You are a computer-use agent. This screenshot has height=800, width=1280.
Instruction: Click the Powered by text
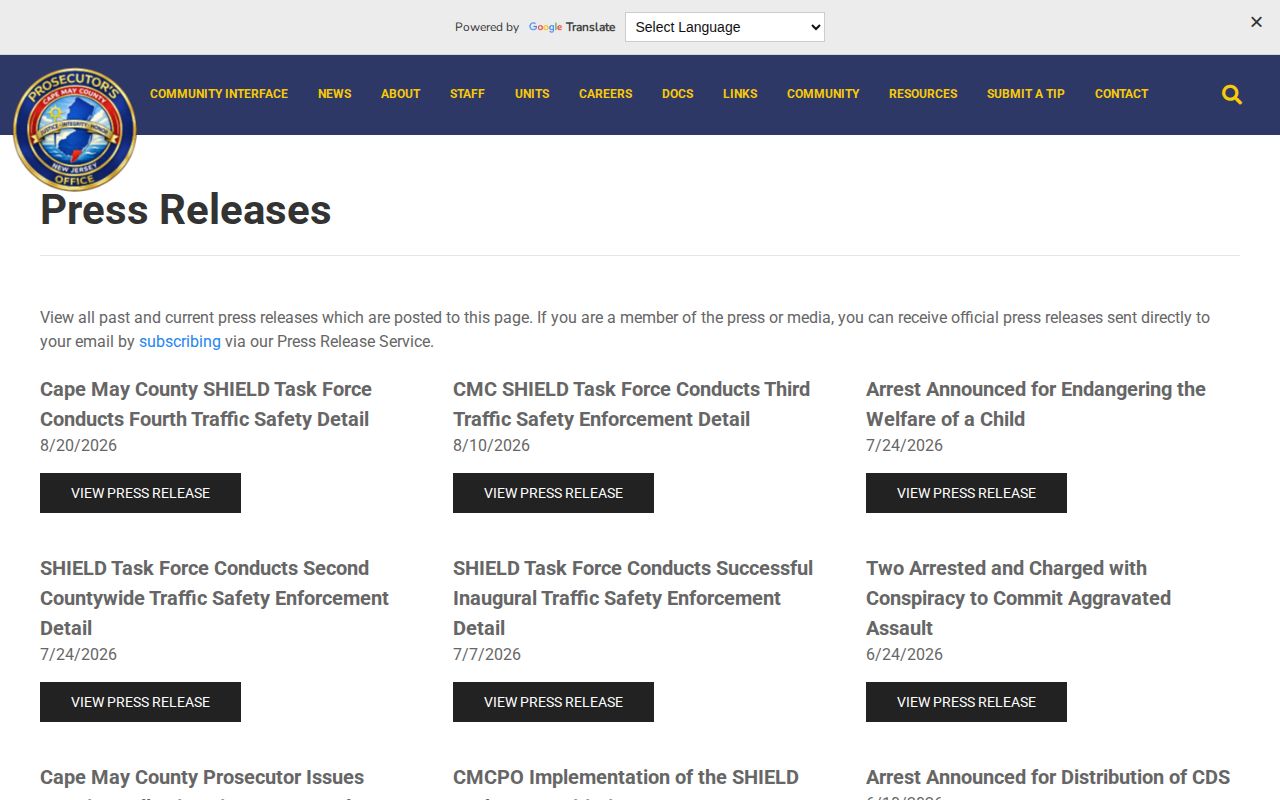487,27
